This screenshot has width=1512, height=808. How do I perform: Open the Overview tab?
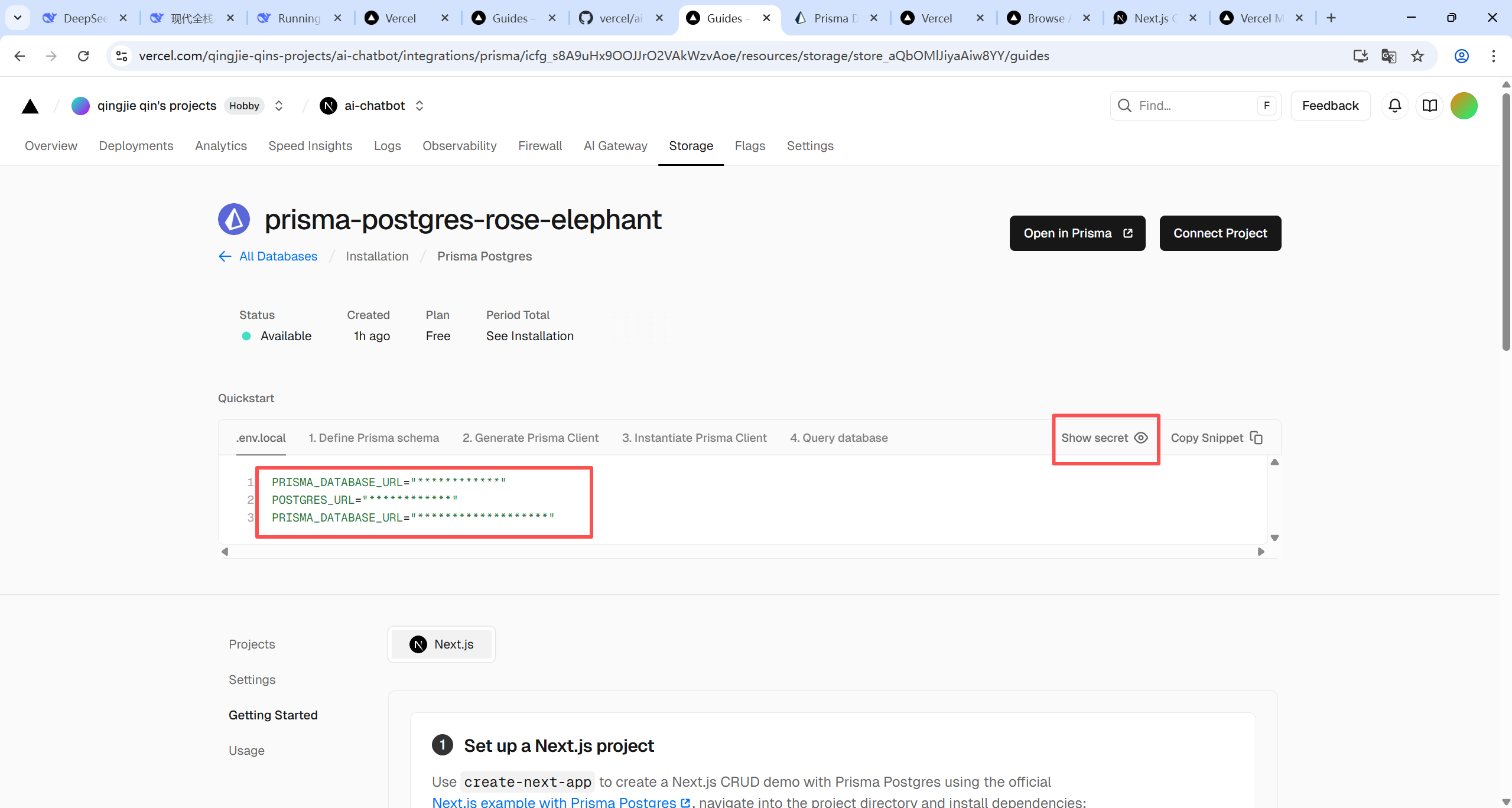pyautogui.click(x=51, y=146)
